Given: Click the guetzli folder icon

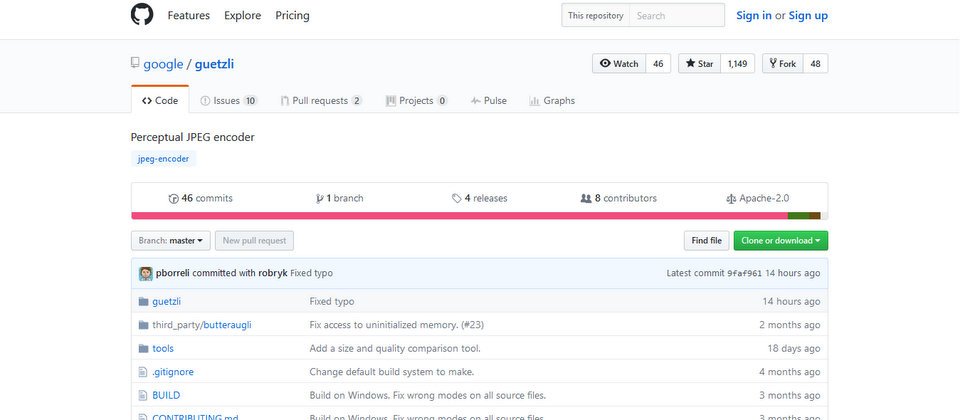Looking at the screenshot, I should click(143, 302).
